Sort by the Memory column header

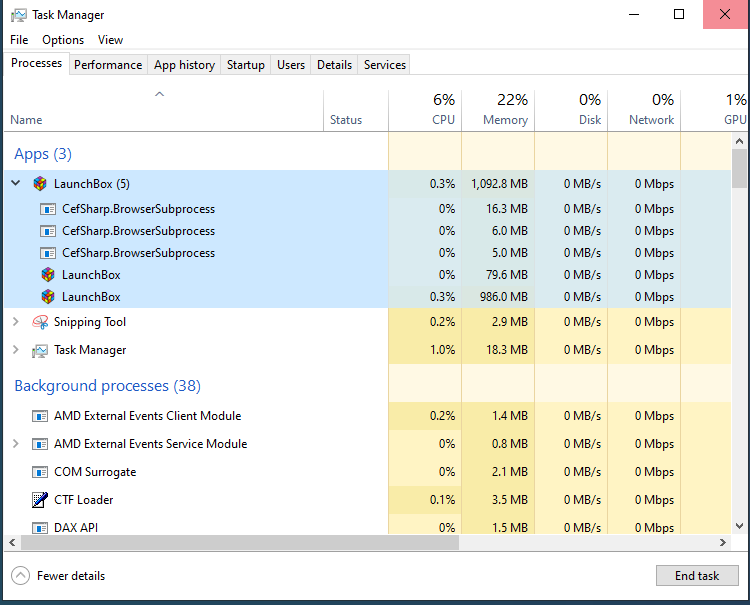coord(498,110)
